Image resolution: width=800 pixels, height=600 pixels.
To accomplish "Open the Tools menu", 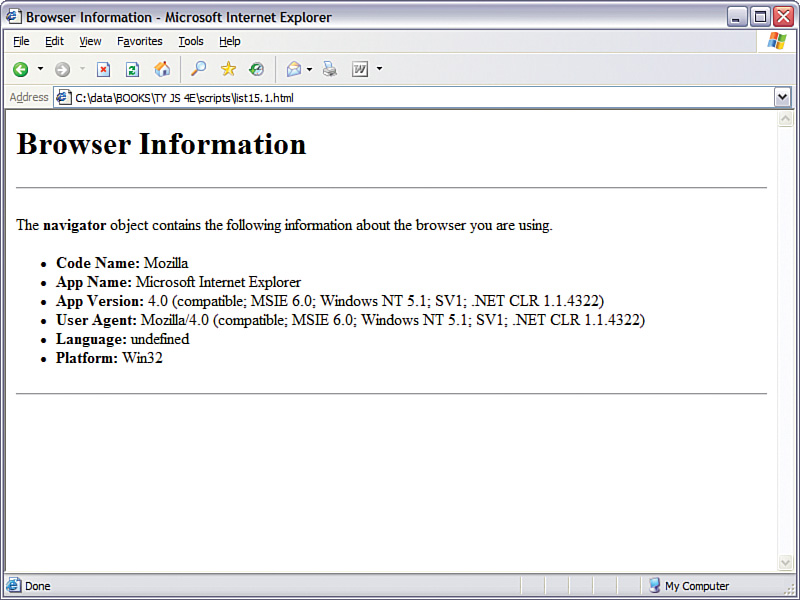I will click(190, 41).
